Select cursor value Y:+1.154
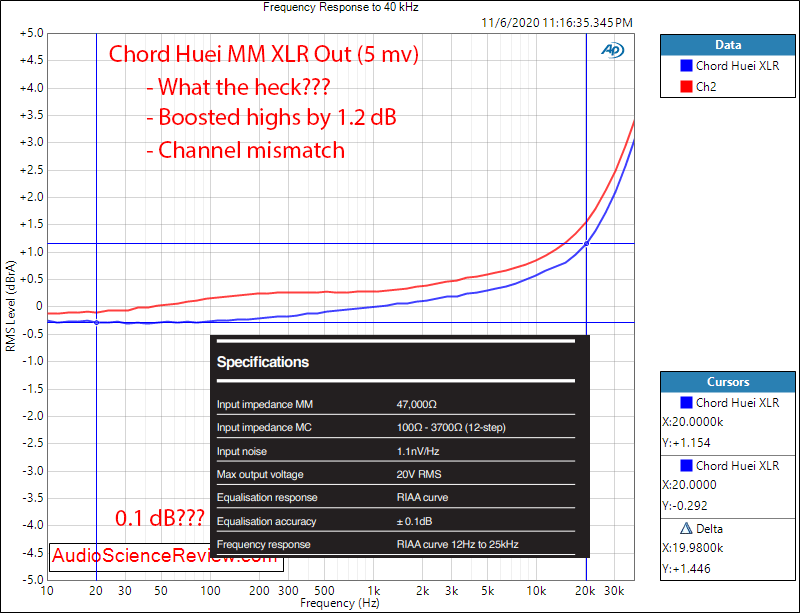800x613 pixels. (x=687, y=443)
